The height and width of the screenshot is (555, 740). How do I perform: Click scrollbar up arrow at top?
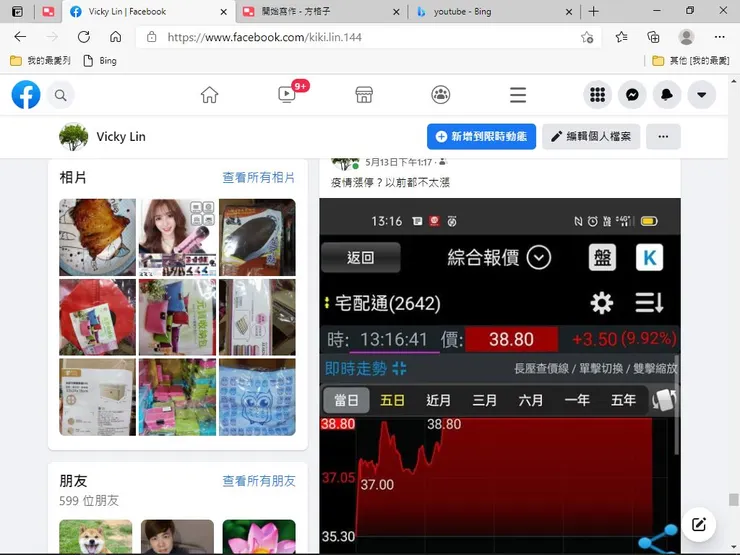(733, 81)
